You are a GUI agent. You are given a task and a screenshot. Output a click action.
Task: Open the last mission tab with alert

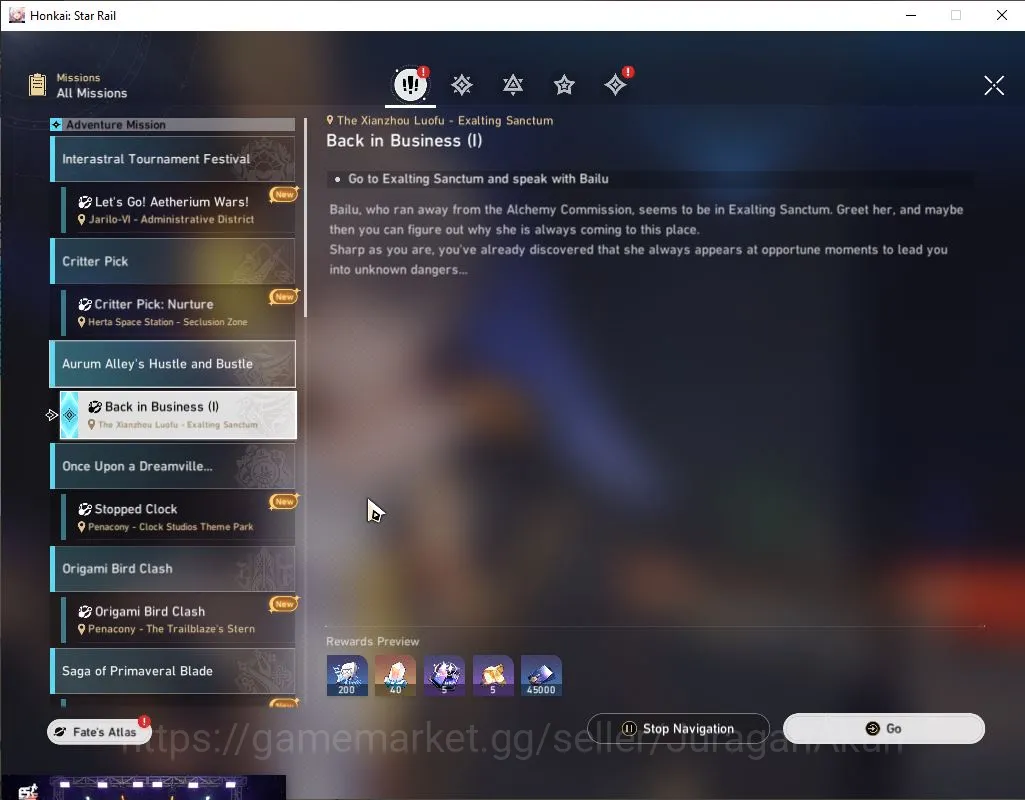tap(615, 85)
